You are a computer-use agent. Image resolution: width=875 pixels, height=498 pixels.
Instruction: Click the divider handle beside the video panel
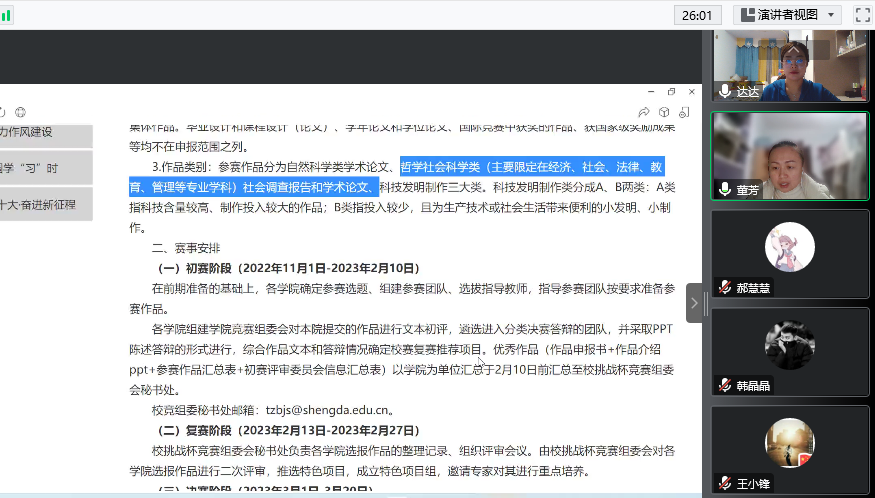point(706,302)
